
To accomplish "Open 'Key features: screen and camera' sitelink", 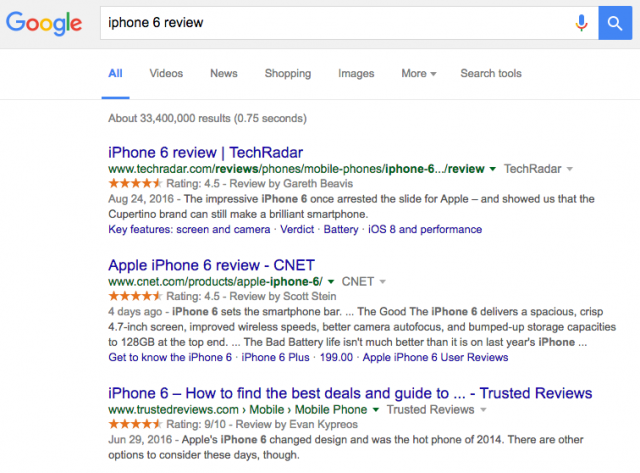I will pyautogui.click(x=189, y=229).
